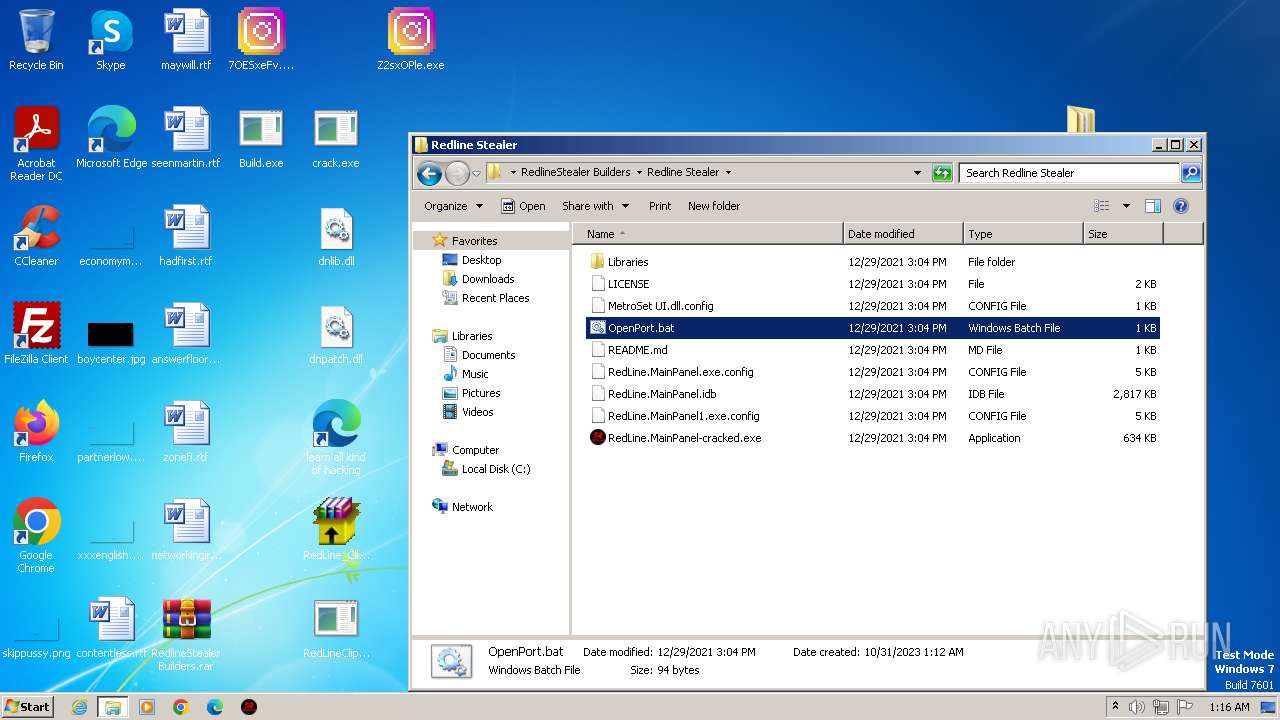
Task: Select the Z2sxOPle.exe desktop icon
Action: 411,40
